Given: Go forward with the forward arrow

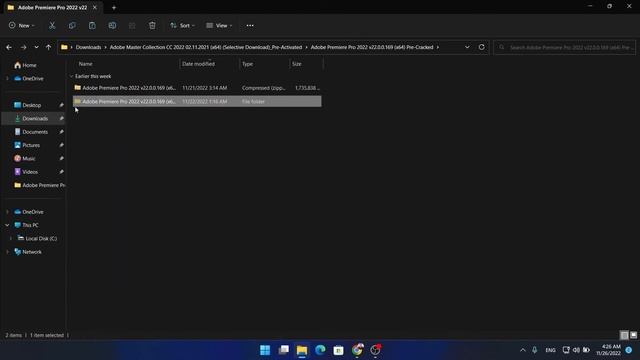Looking at the screenshot, I should (23, 47).
